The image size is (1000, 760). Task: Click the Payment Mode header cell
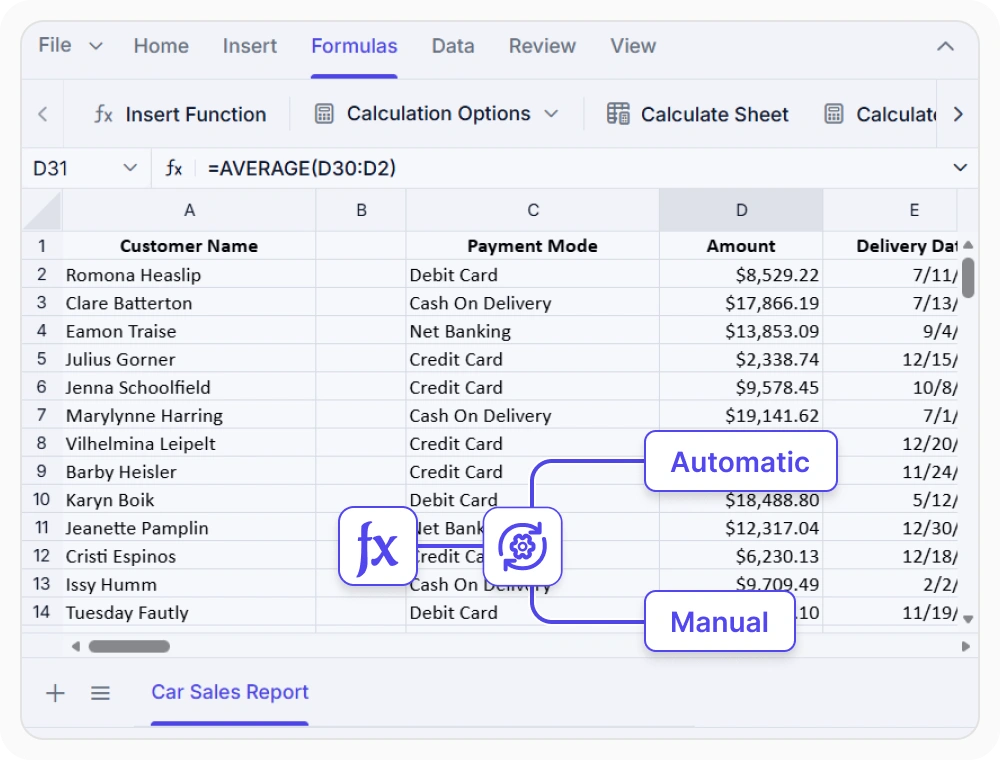click(x=533, y=246)
